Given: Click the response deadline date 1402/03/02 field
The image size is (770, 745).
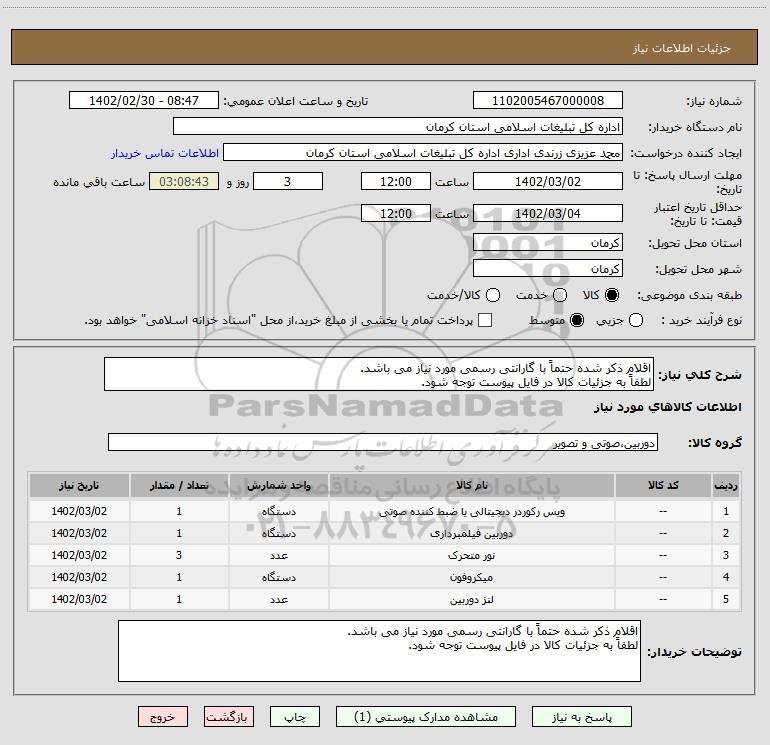Looking at the screenshot, I should pyautogui.click(x=548, y=181).
